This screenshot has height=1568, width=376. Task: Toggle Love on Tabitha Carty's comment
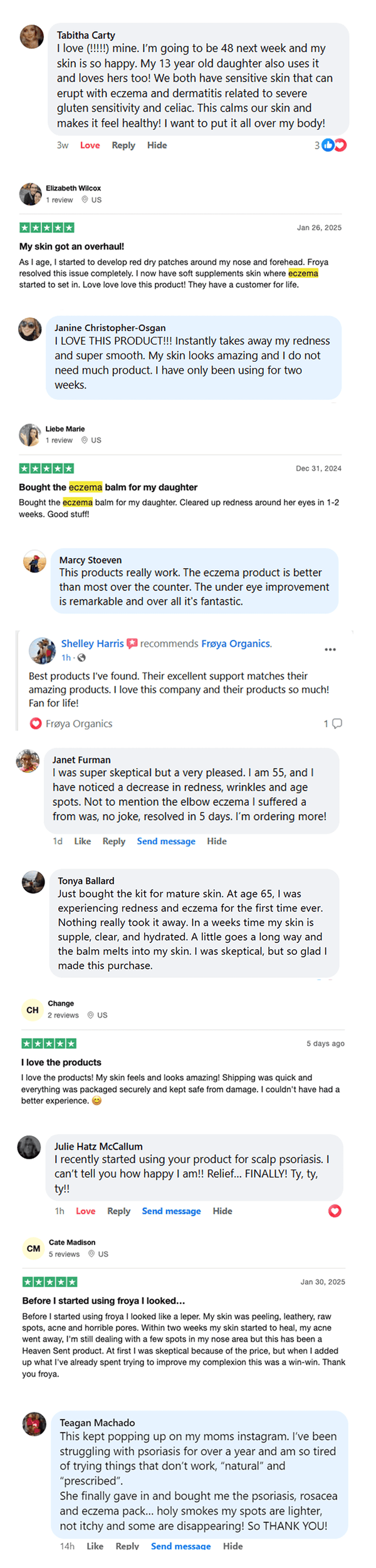[90, 145]
